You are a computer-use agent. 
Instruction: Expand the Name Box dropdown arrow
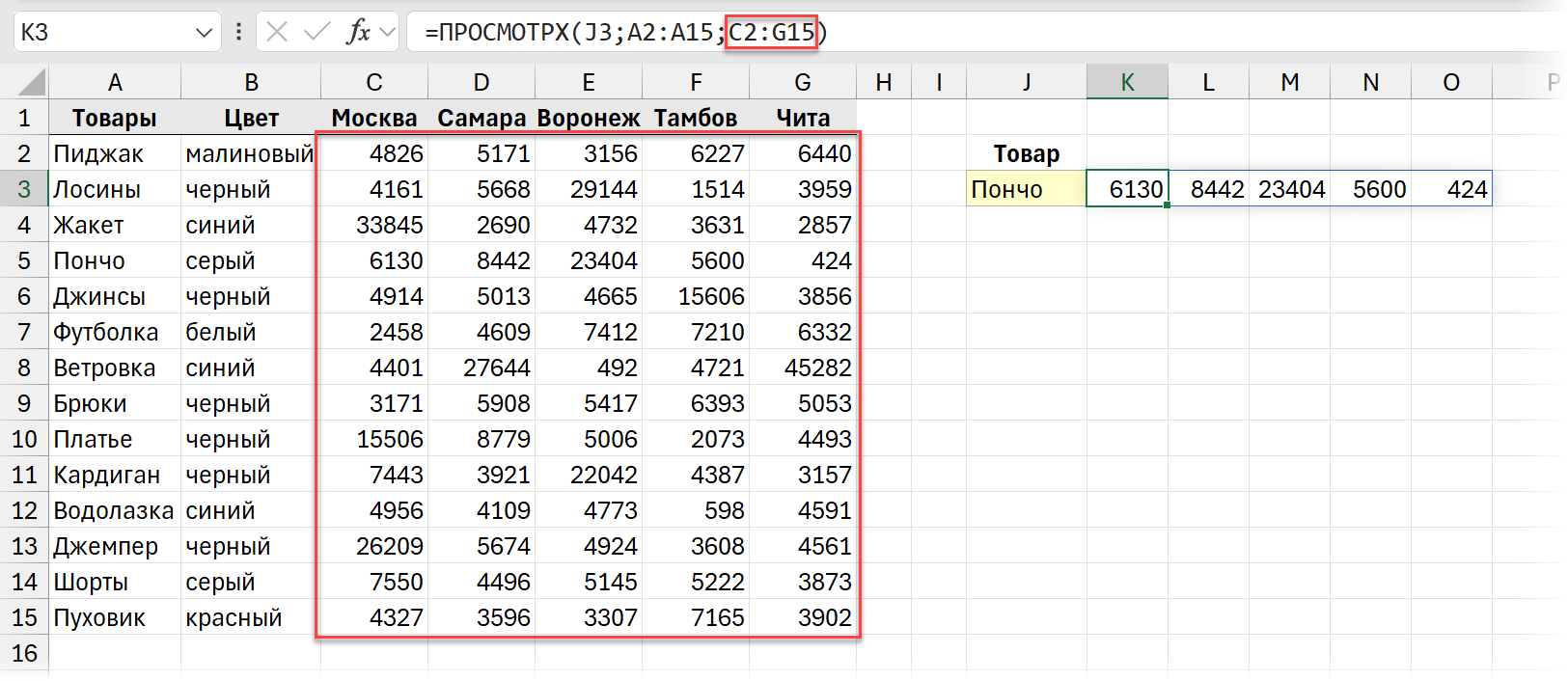204,33
